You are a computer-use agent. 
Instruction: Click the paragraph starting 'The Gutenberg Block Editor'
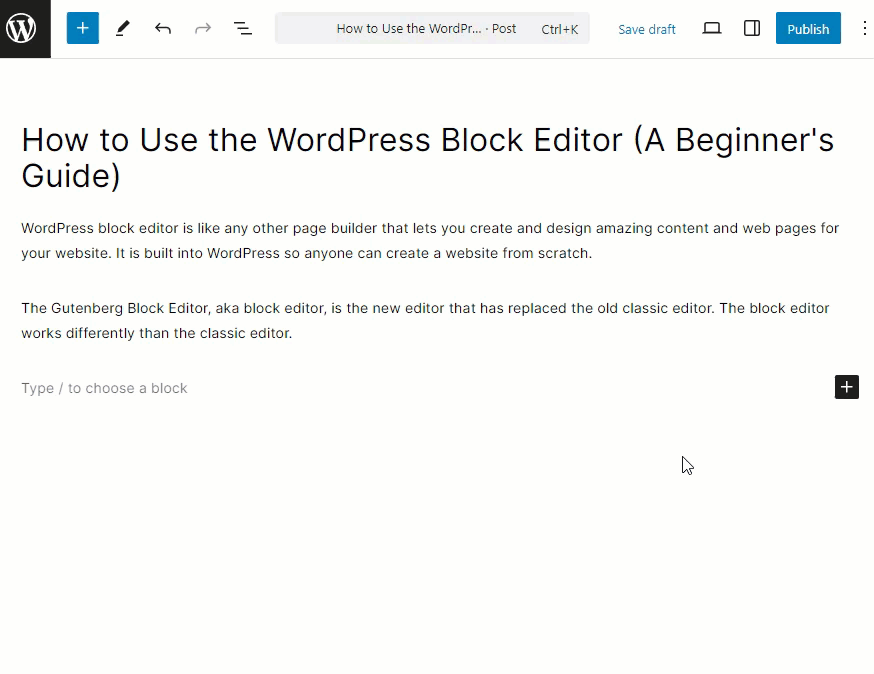coord(425,321)
